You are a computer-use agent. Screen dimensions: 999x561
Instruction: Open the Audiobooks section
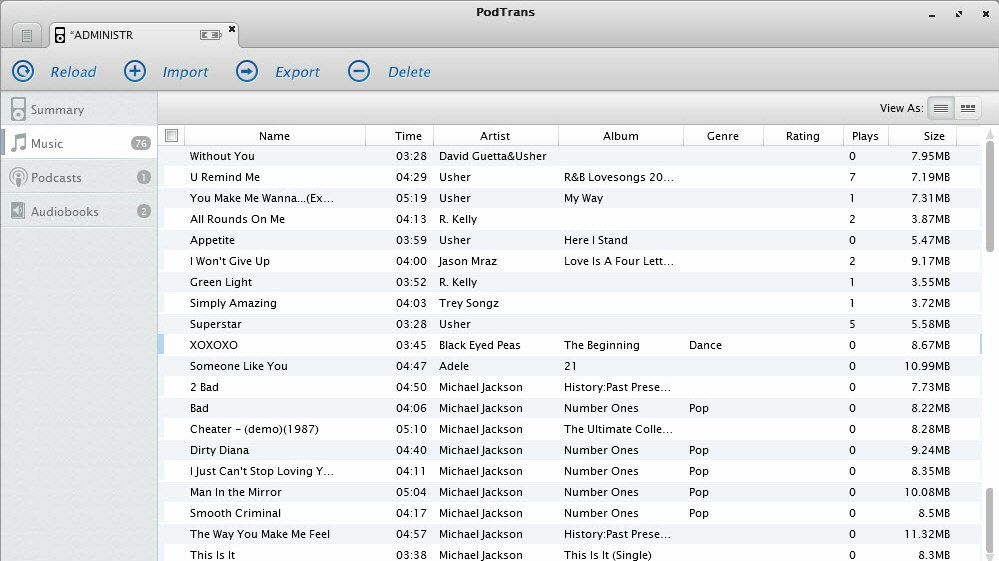[79, 211]
